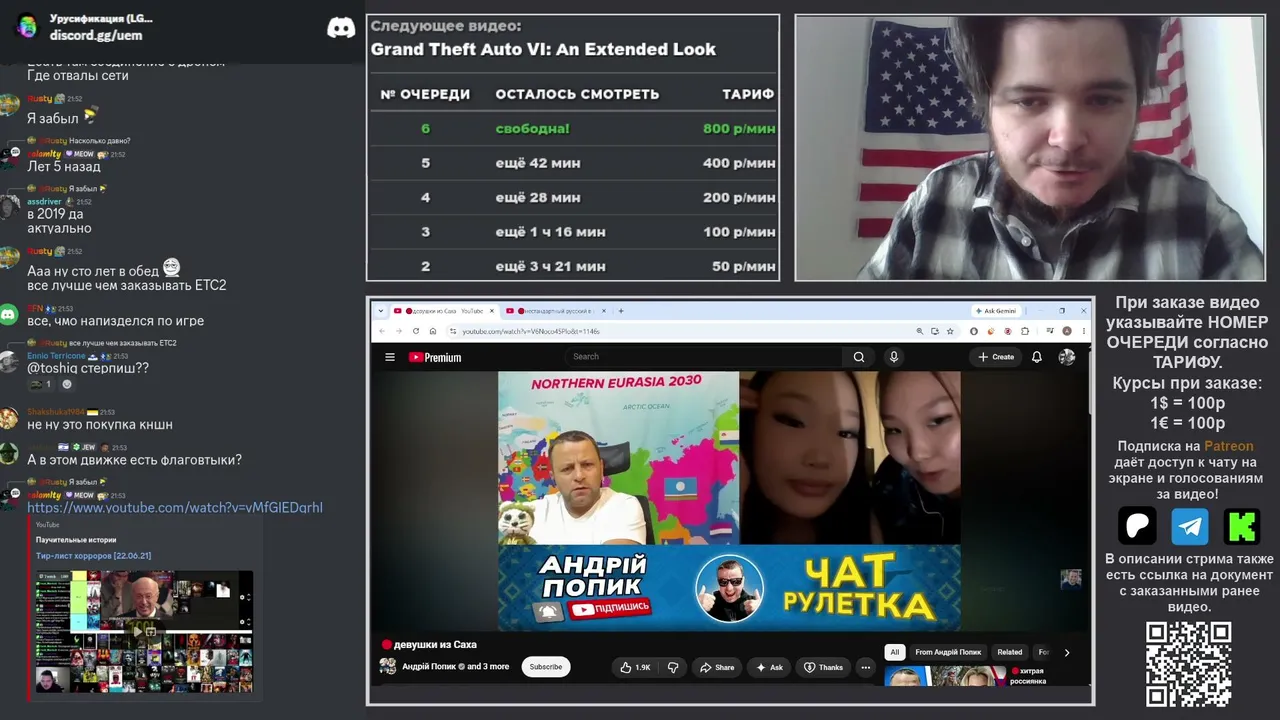Click the server avatar next to discord.gg/uem
Image resolution: width=1280 pixels, height=720 pixels.
tap(27, 27)
